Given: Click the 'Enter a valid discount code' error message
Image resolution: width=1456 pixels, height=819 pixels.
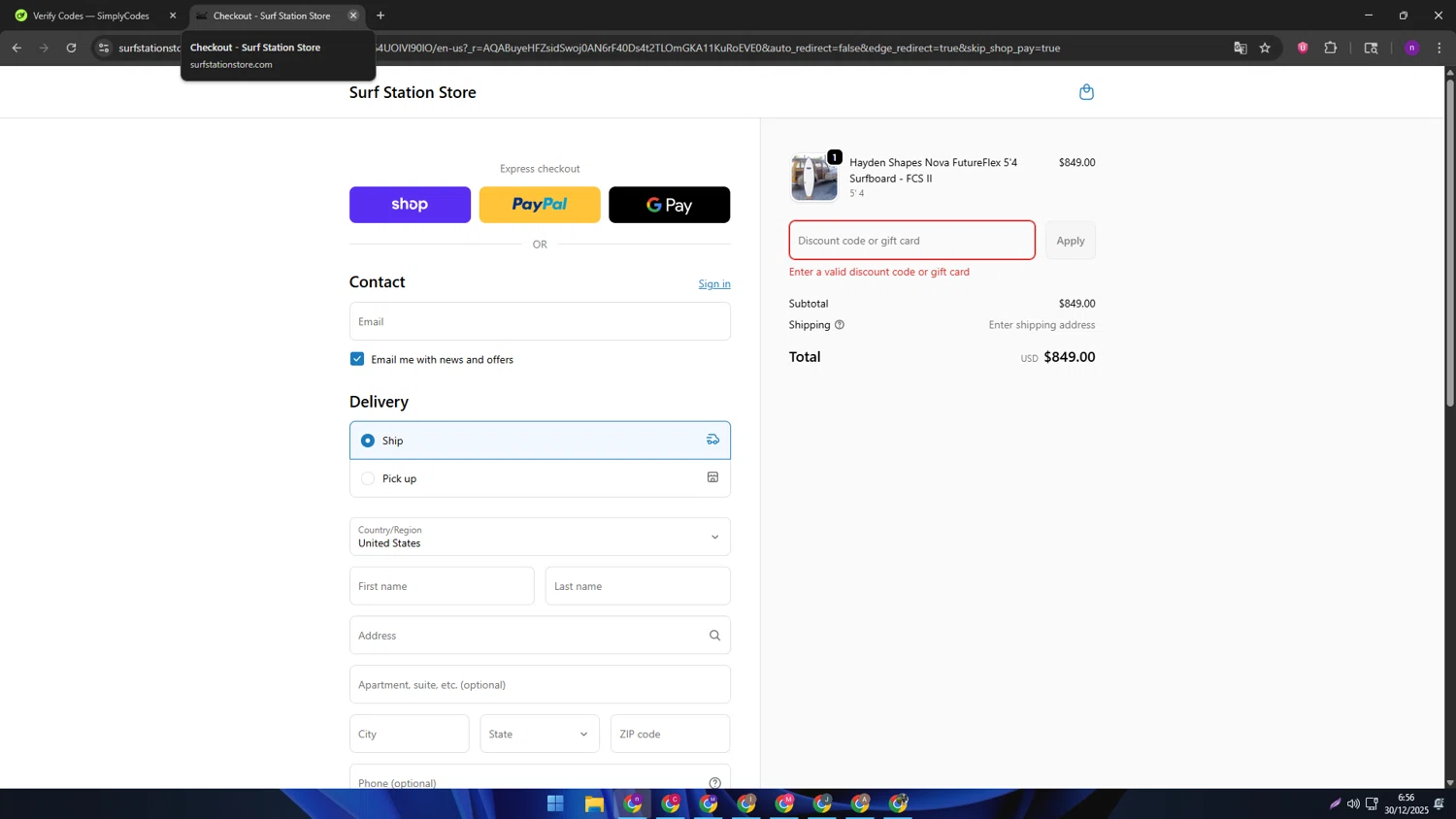Looking at the screenshot, I should (879, 272).
